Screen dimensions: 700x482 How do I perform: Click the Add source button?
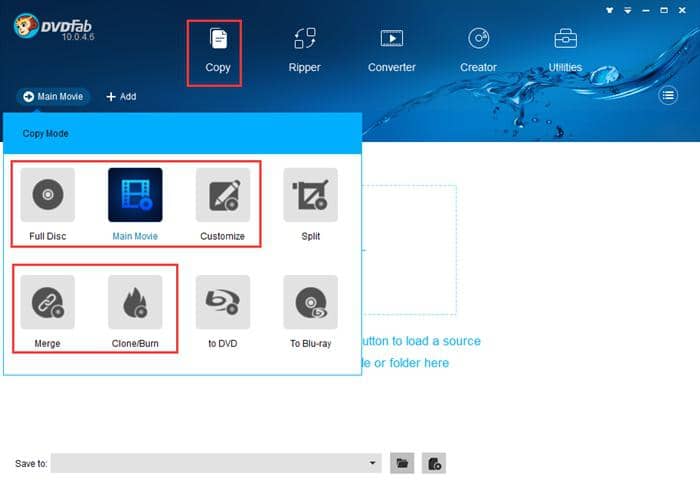[121, 96]
